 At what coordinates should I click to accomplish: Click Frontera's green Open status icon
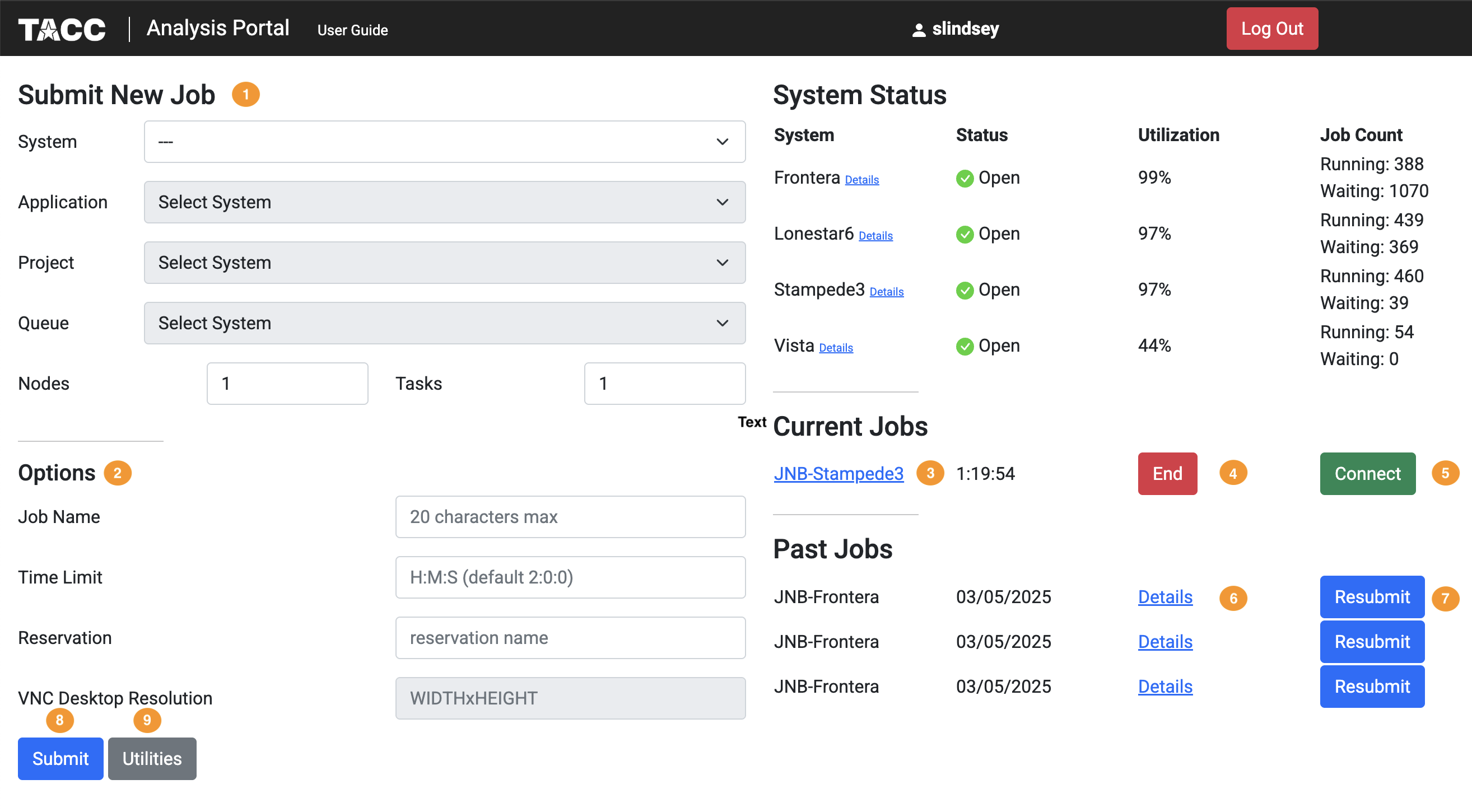click(x=965, y=178)
